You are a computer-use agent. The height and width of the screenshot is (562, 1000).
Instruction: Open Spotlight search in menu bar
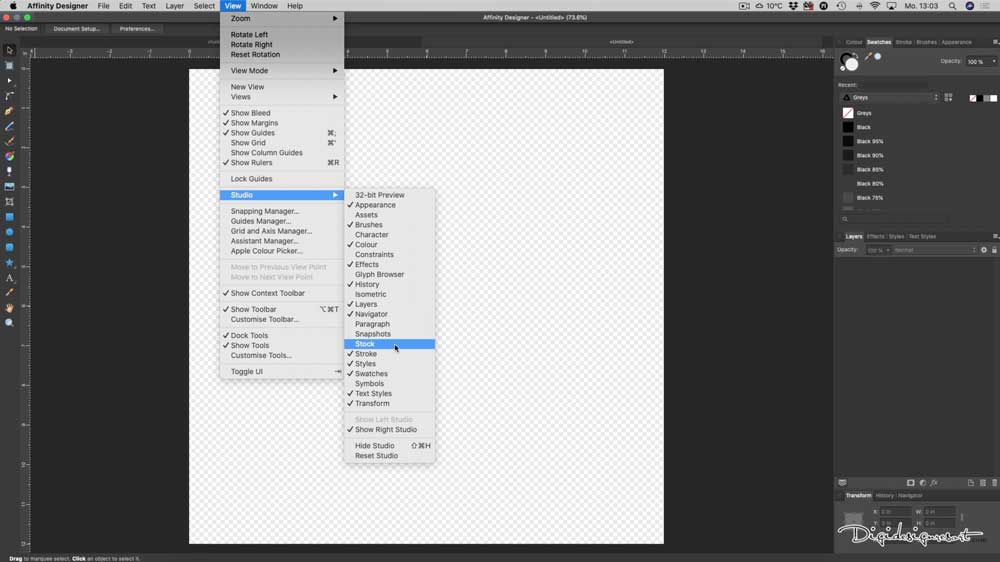(x=952, y=6)
